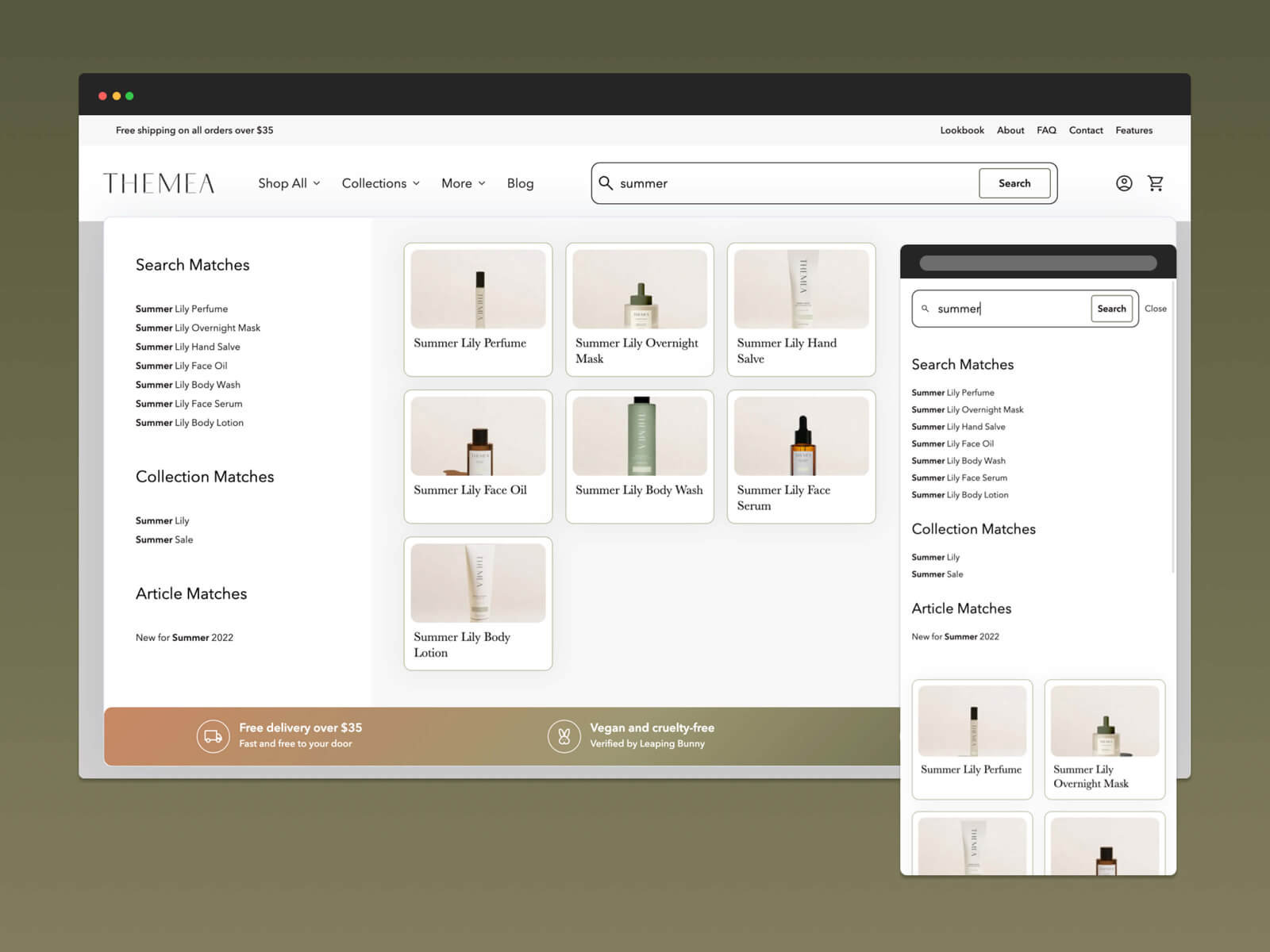This screenshot has height=952, width=1270.
Task: Click the small magnifier icon in mobile search
Action: (x=925, y=309)
